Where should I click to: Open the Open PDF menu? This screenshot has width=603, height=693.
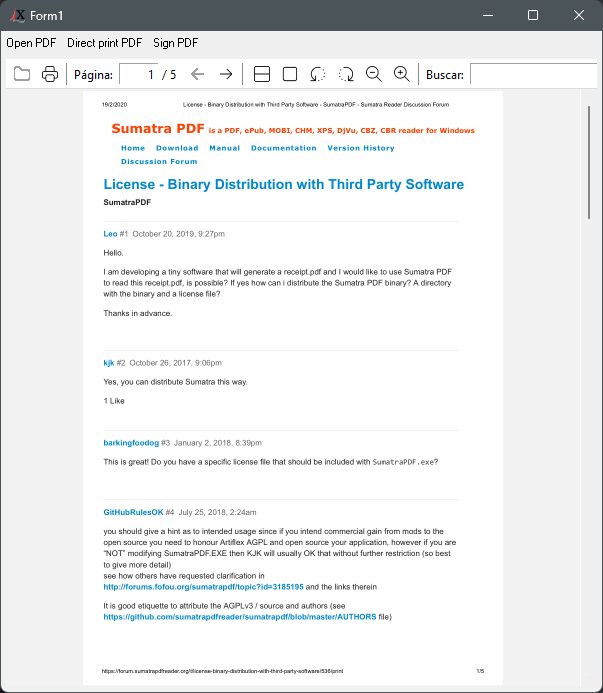pos(31,43)
